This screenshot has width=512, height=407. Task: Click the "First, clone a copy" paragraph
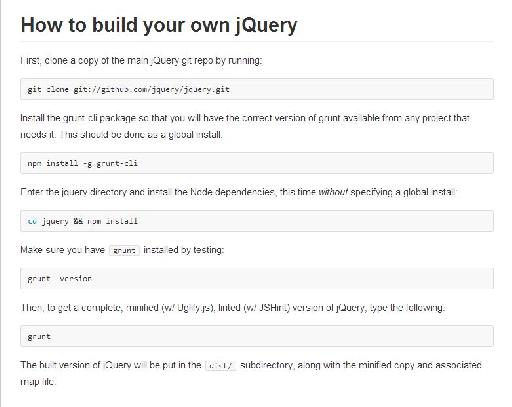[x=141, y=61]
